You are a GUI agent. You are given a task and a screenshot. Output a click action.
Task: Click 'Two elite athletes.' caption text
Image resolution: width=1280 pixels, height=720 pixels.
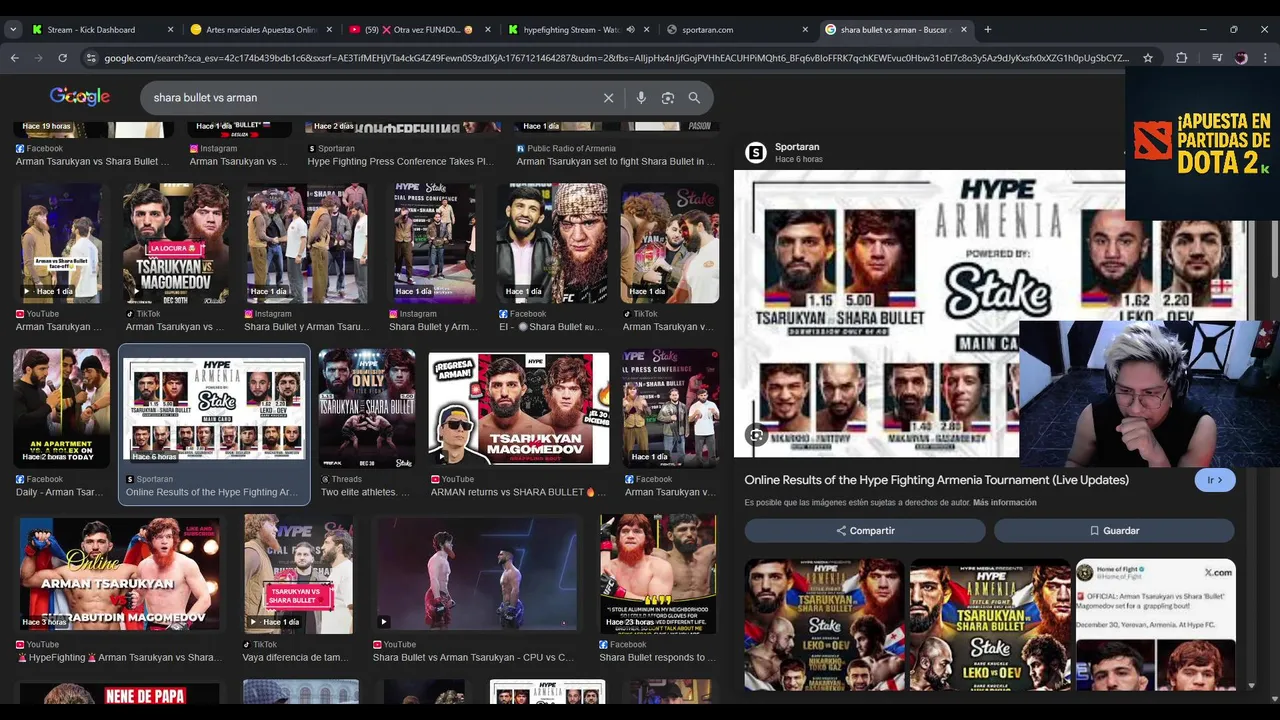pos(365,492)
